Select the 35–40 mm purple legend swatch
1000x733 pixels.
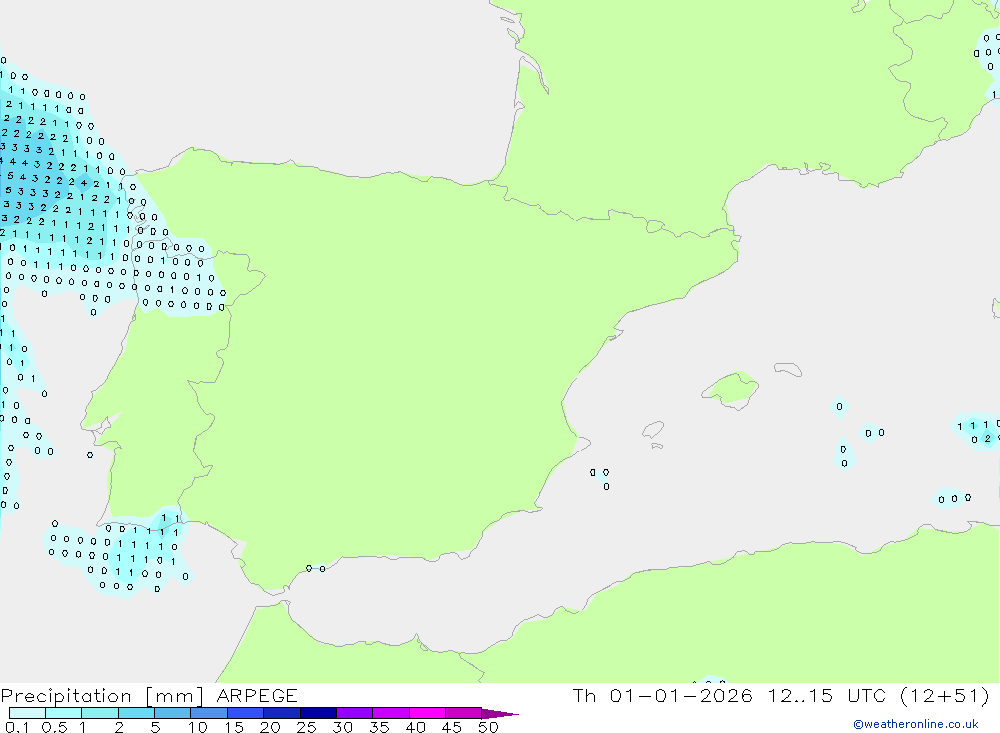pyautogui.click(x=390, y=713)
